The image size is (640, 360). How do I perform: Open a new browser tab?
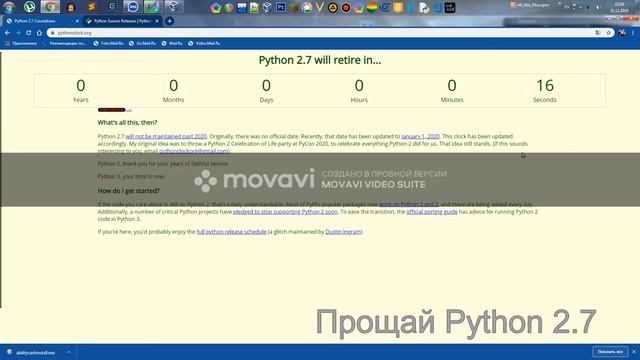tap(169, 21)
